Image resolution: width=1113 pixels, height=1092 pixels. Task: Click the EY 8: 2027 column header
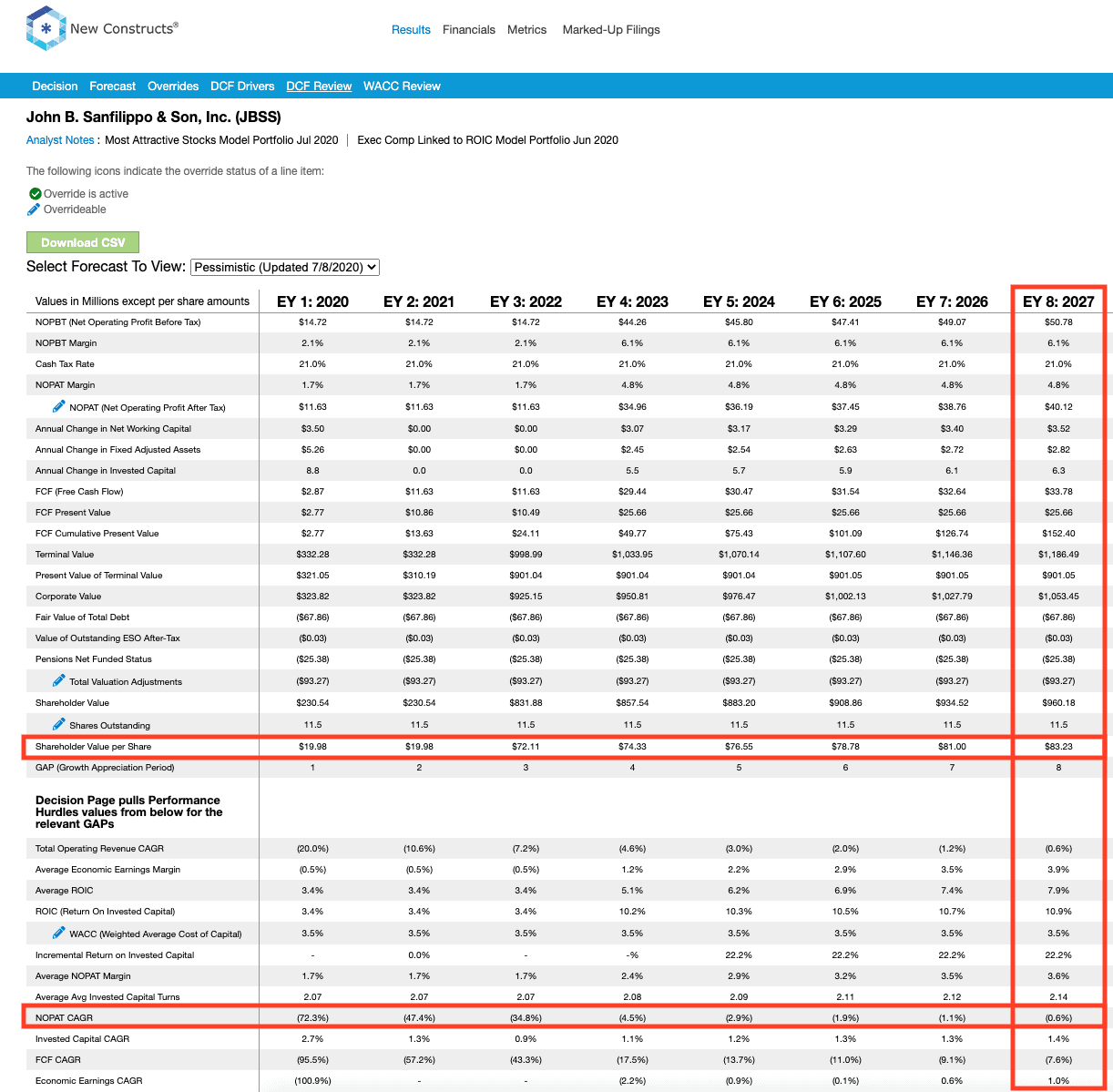(x=1058, y=301)
